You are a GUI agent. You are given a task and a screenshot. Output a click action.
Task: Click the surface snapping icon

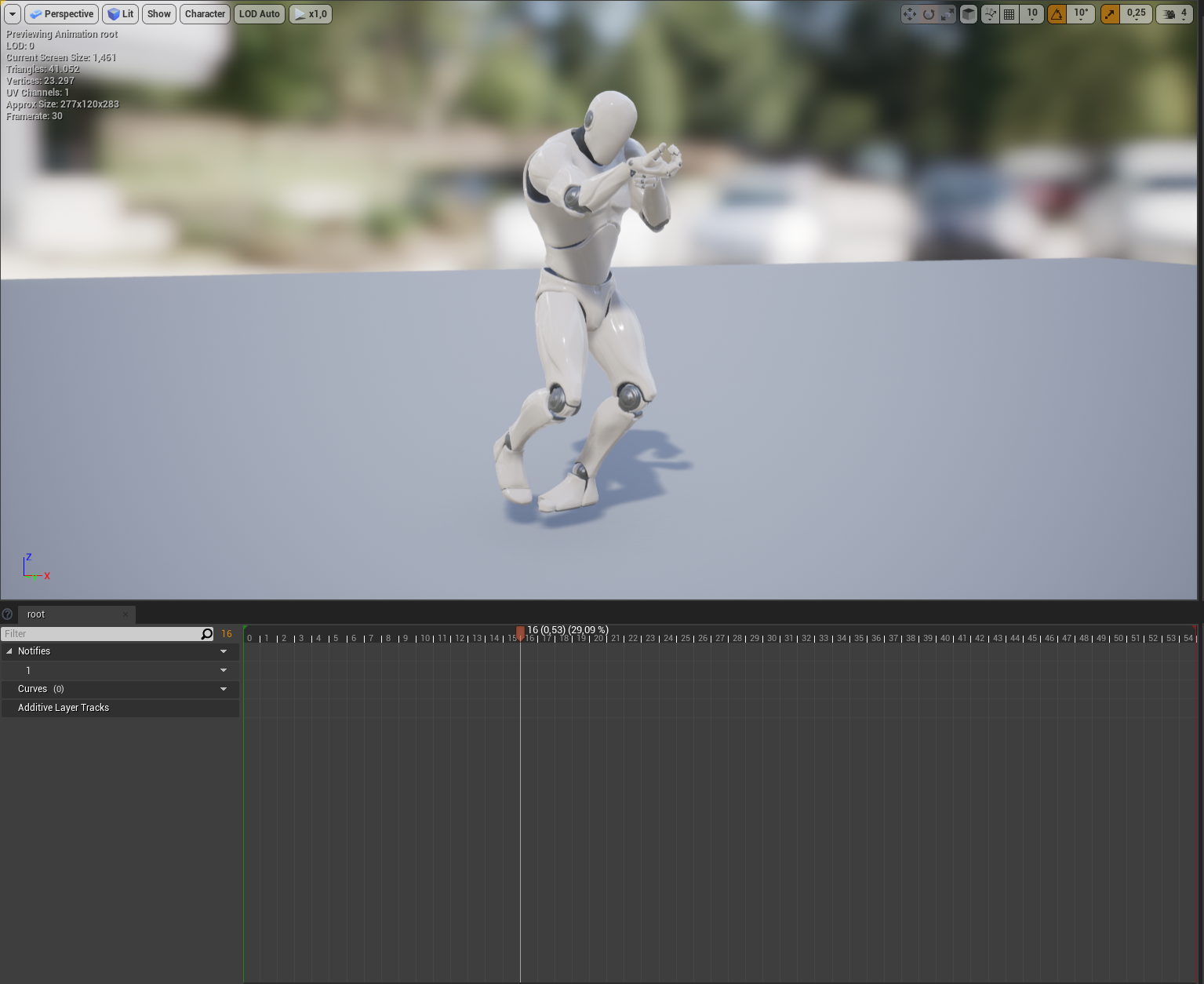[990, 13]
